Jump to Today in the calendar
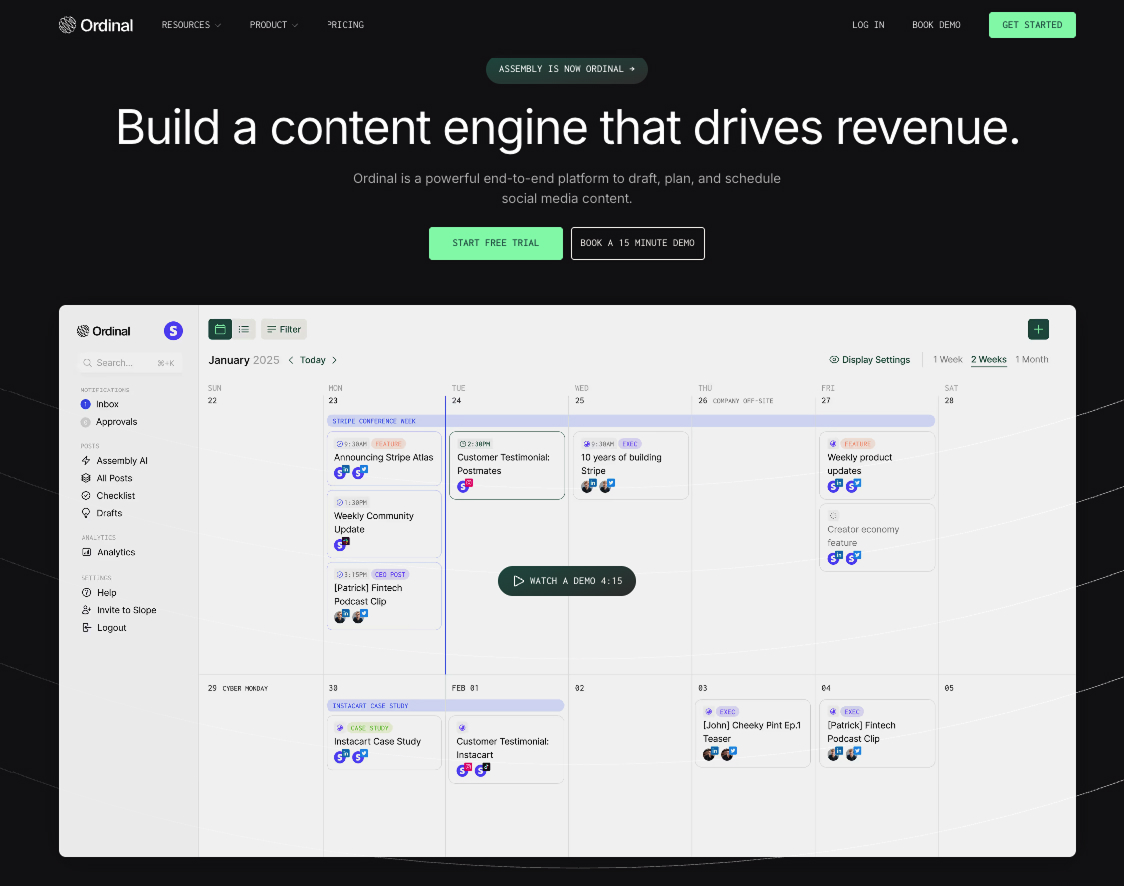Screen dimensions: 1124x886 pyautogui.click(x=313, y=361)
